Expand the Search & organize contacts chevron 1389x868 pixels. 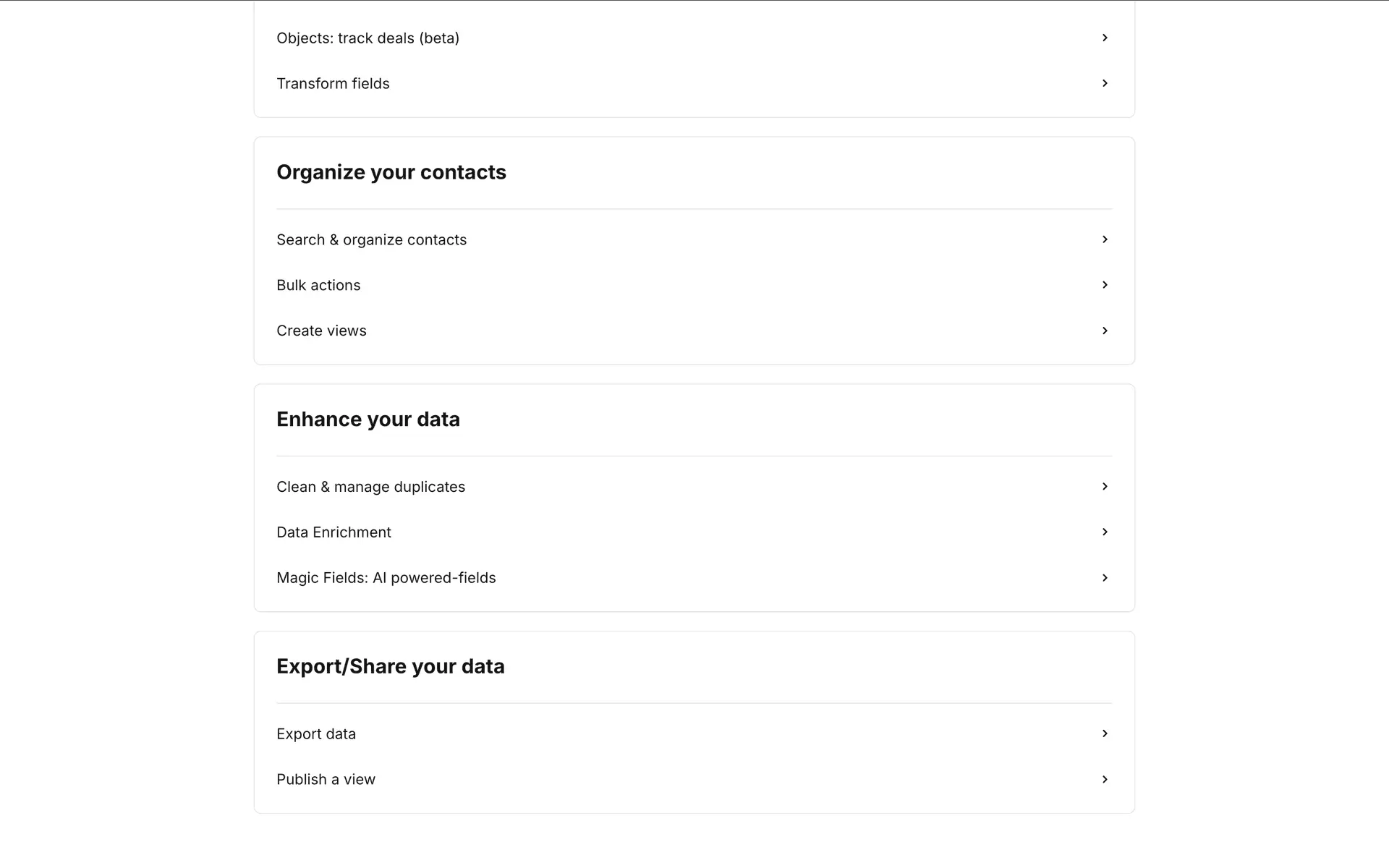[x=1105, y=239]
